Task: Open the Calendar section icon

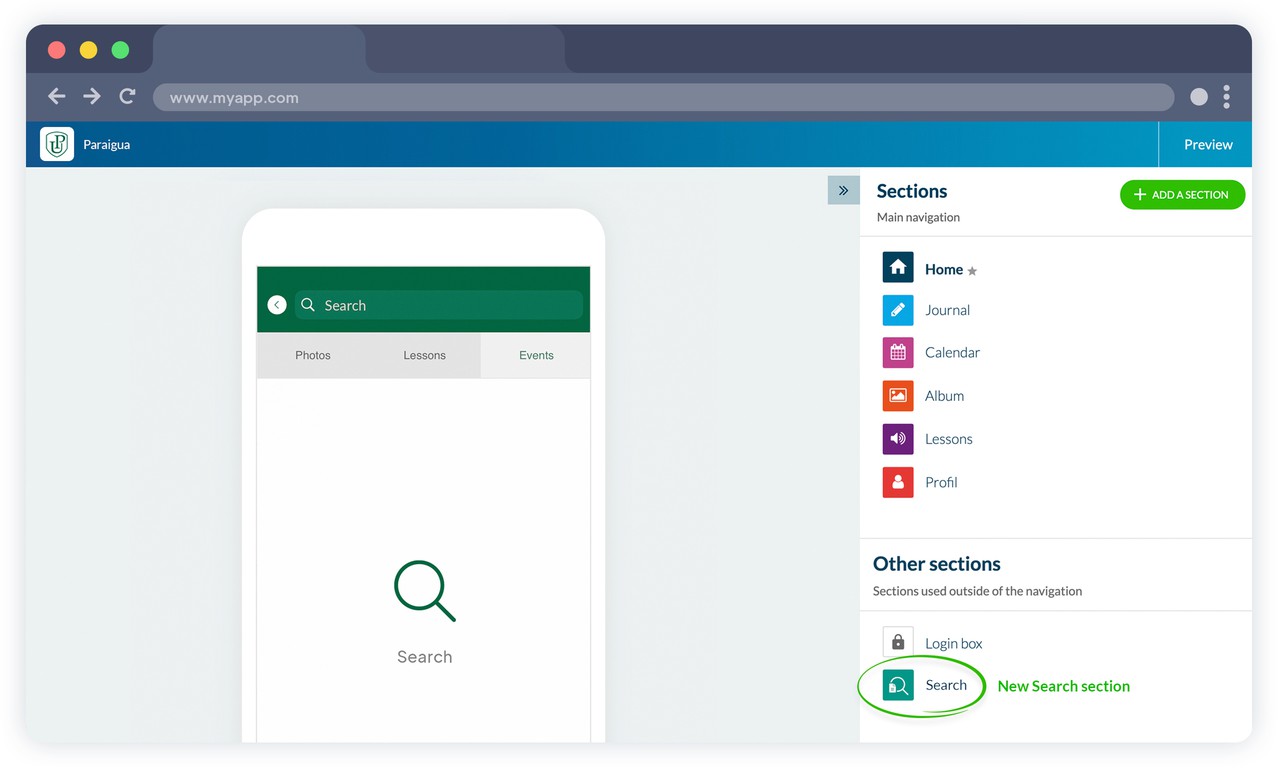Action: (897, 352)
